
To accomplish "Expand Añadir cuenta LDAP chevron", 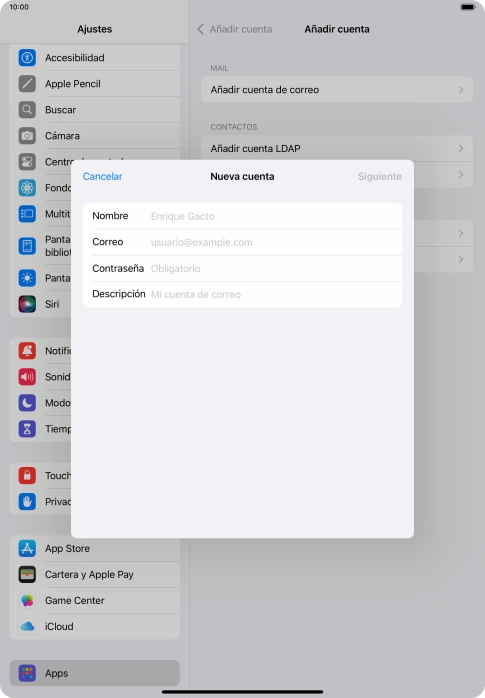I will click(x=461, y=148).
